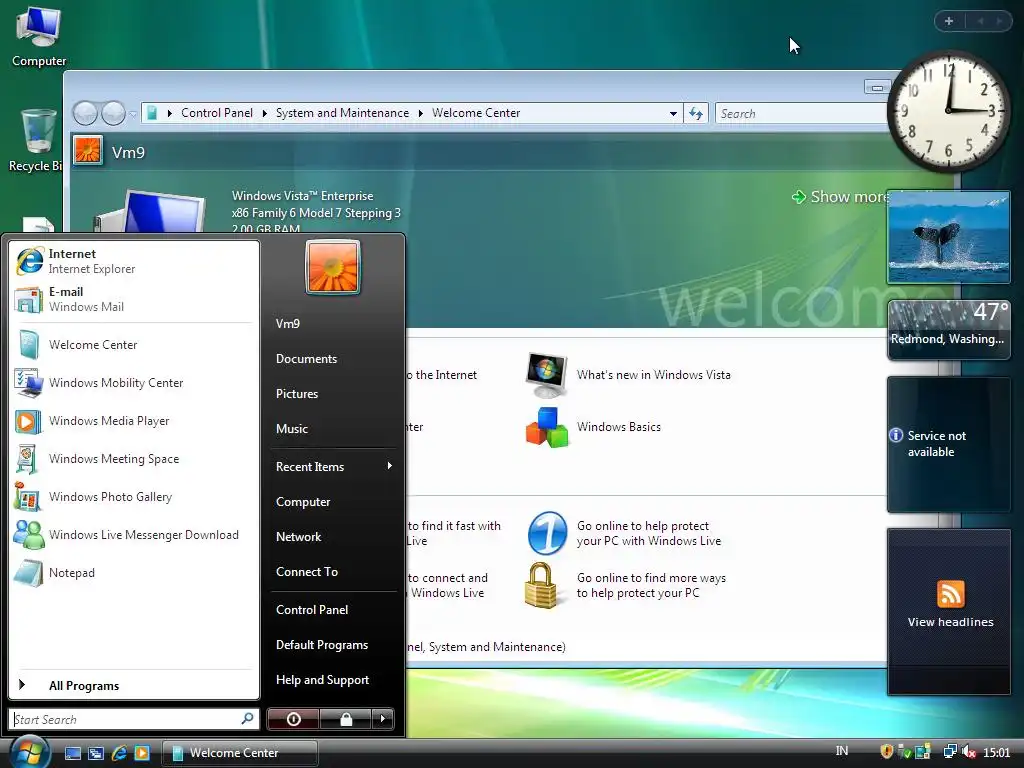Screen dimensions: 1024x768
Task: Click Welcome Center taskbar button
Action: coord(240,753)
